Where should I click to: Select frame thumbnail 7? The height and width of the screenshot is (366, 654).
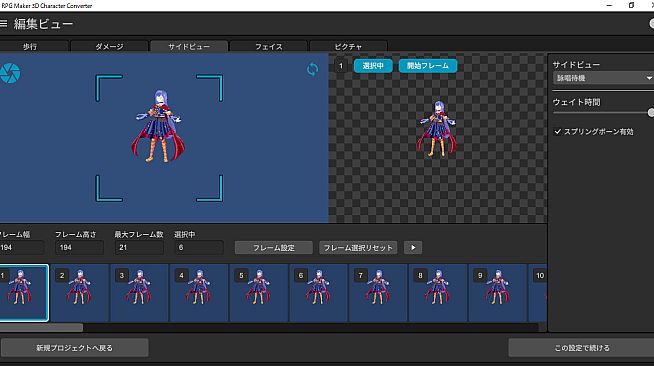pos(377,293)
